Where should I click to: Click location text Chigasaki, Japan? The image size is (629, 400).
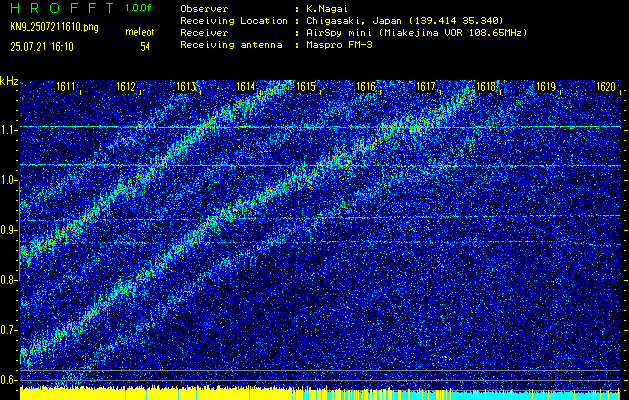[x=354, y=20]
